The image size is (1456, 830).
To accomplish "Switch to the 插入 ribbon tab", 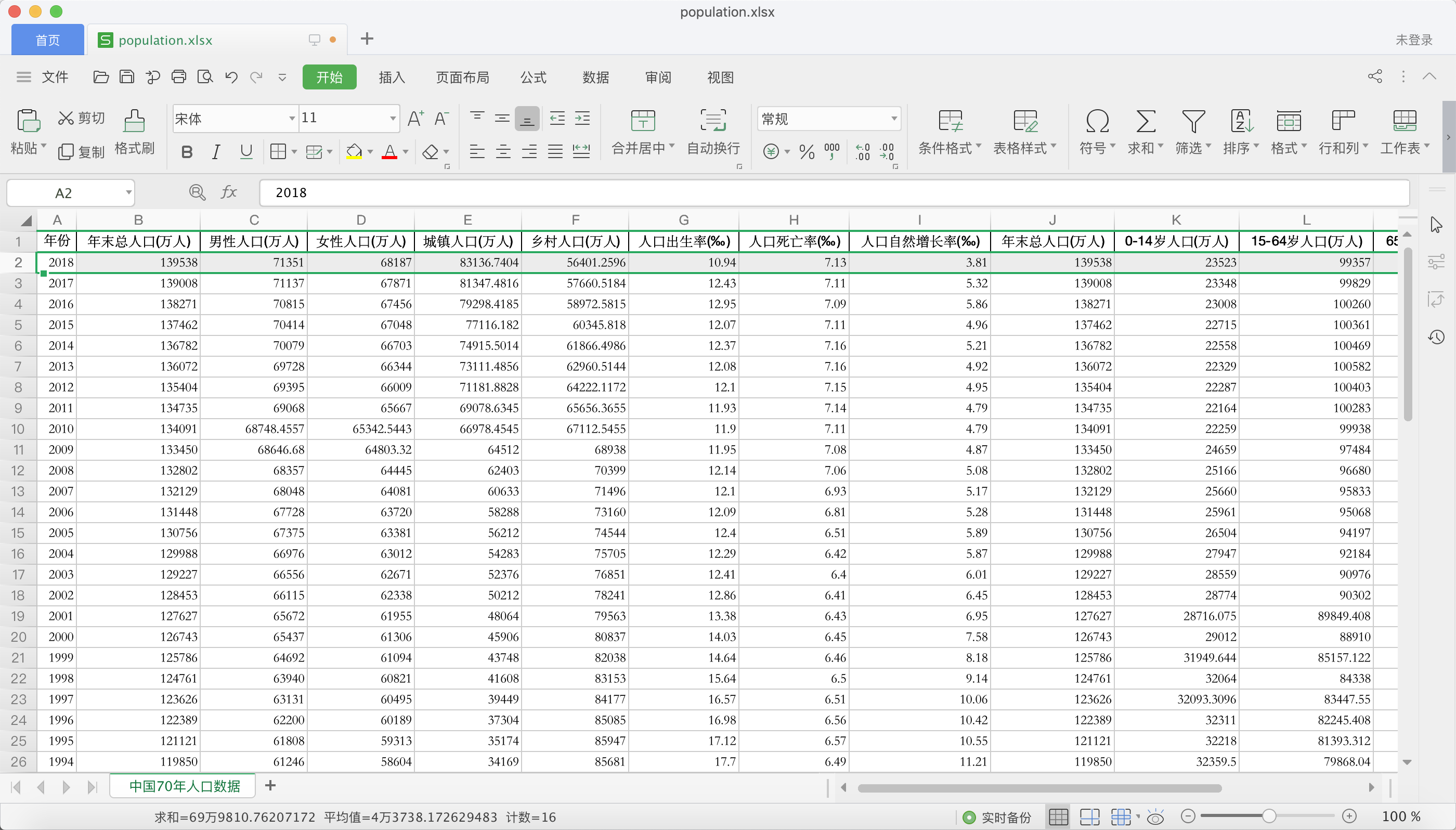I will coord(392,77).
